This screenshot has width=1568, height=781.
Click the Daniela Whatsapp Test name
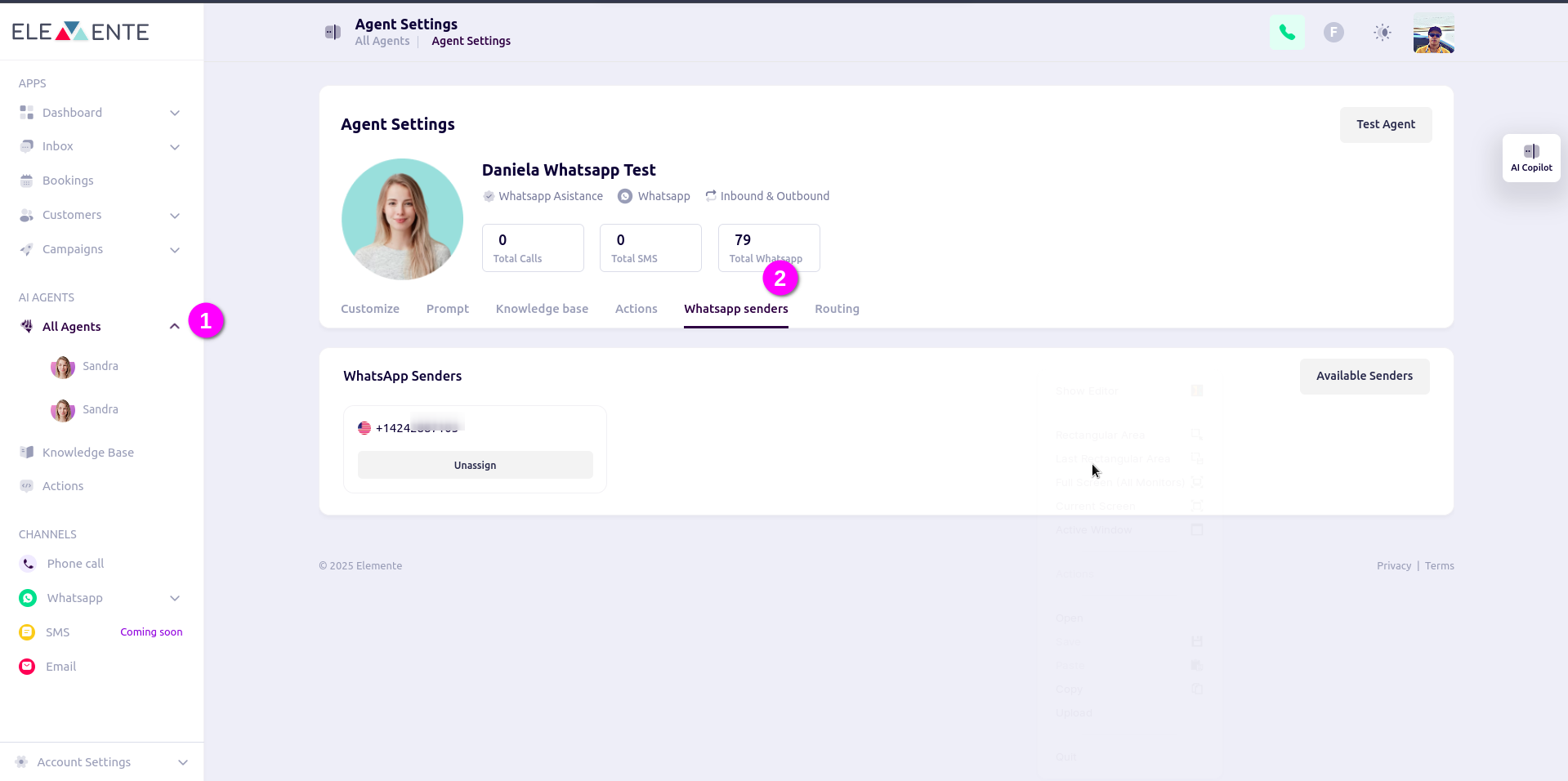tap(569, 170)
